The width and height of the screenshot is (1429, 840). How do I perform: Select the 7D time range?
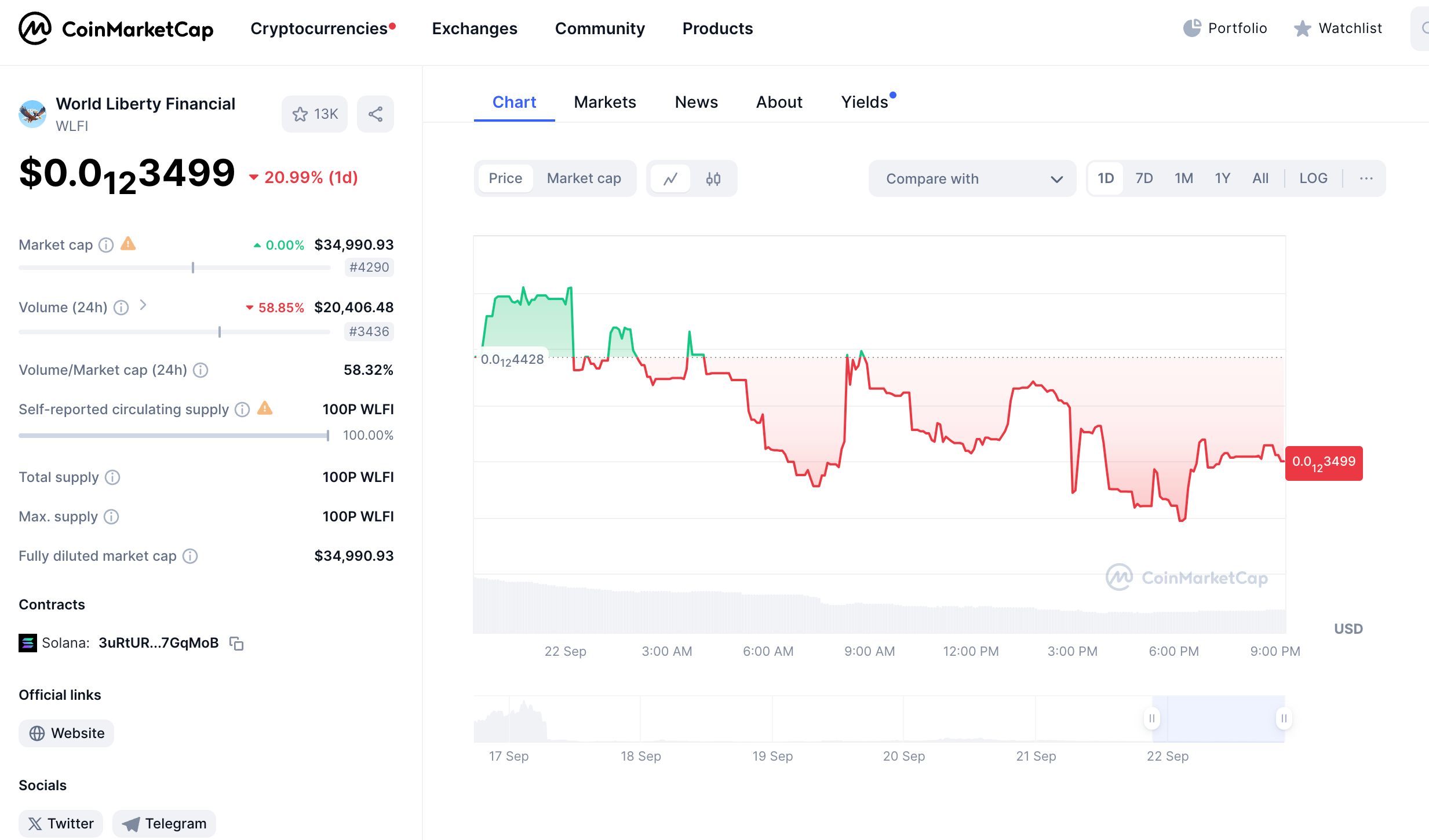click(1144, 178)
